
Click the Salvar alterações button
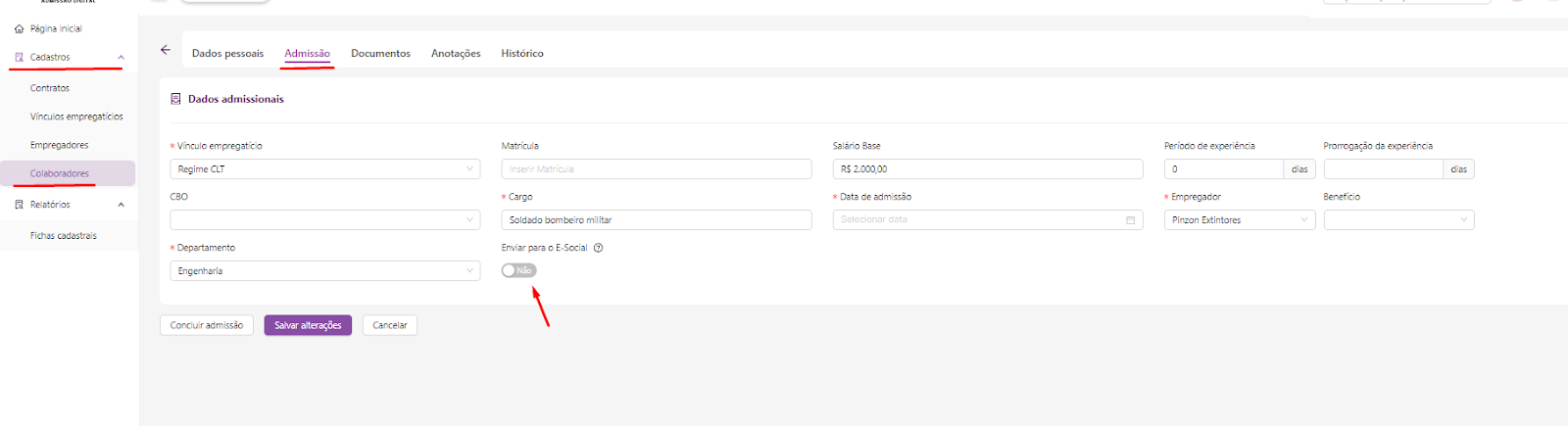tap(308, 325)
